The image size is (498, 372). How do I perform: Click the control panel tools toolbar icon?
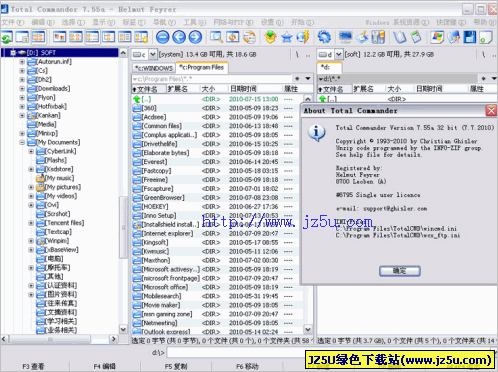coord(378,37)
